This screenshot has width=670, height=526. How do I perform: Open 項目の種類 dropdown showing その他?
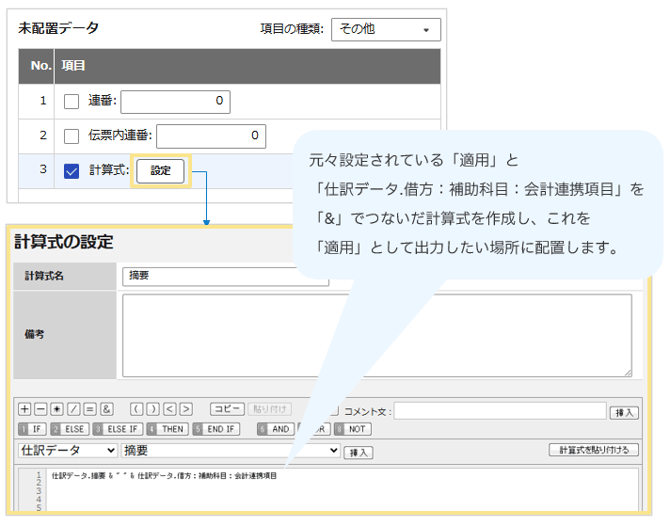click(x=386, y=29)
